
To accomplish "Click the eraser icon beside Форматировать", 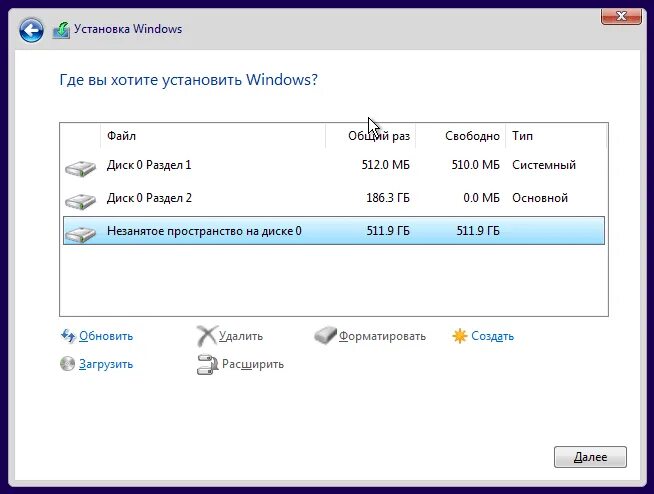I will tap(325, 335).
